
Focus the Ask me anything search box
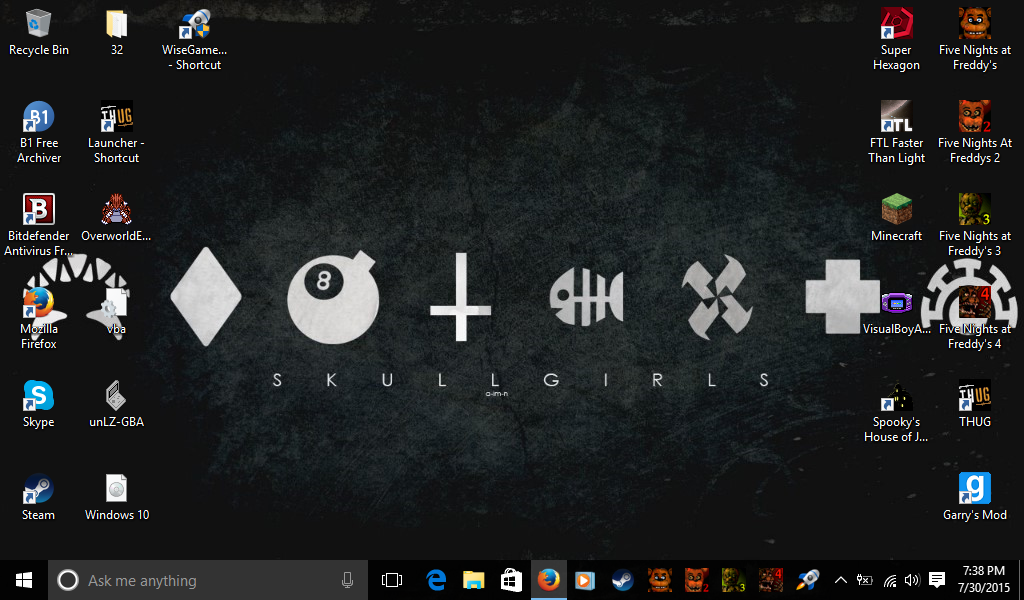[208, 580]
